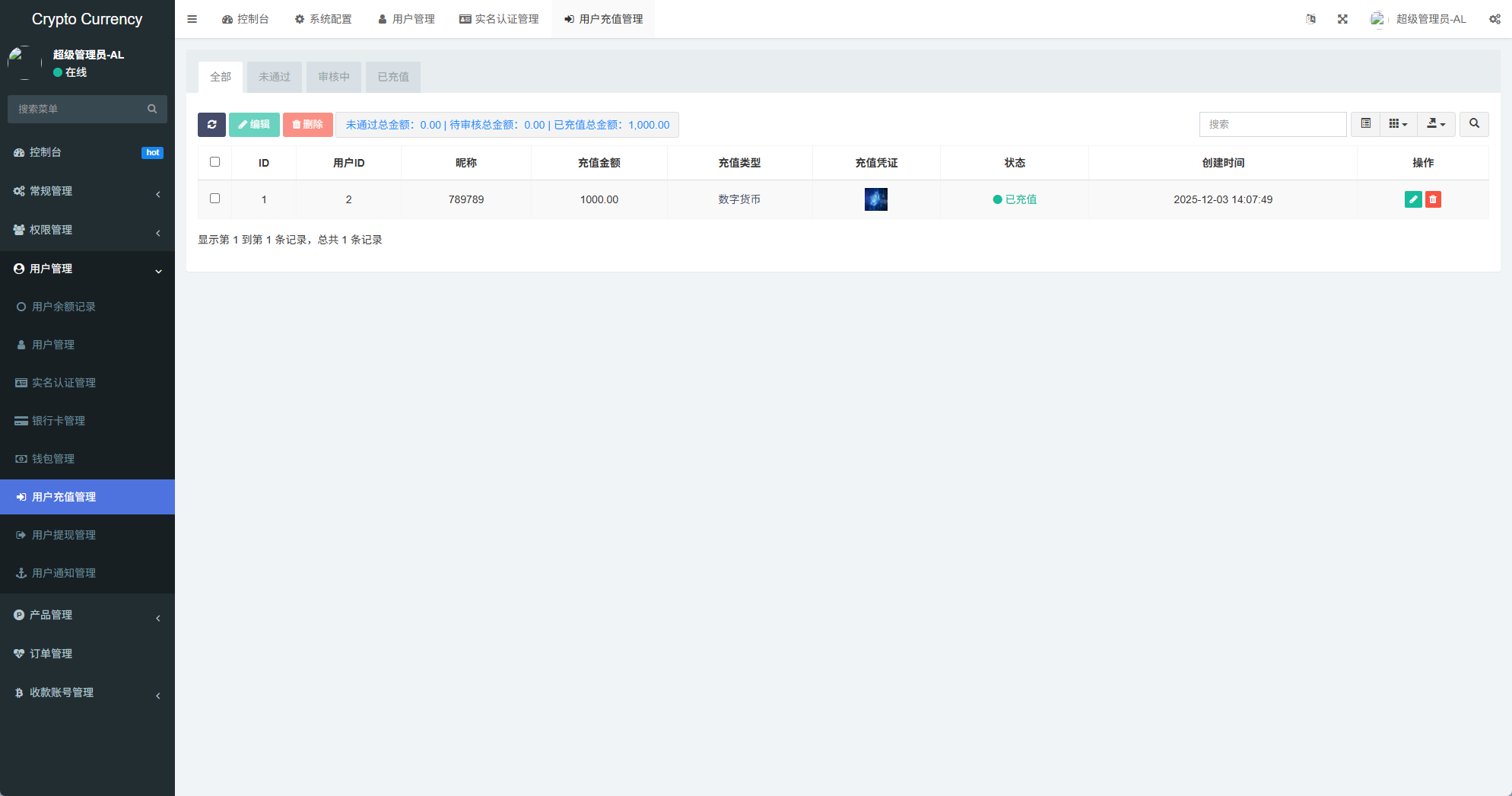Click the refresh table button
Viewport: 1512px width, 796px height.
211,125
